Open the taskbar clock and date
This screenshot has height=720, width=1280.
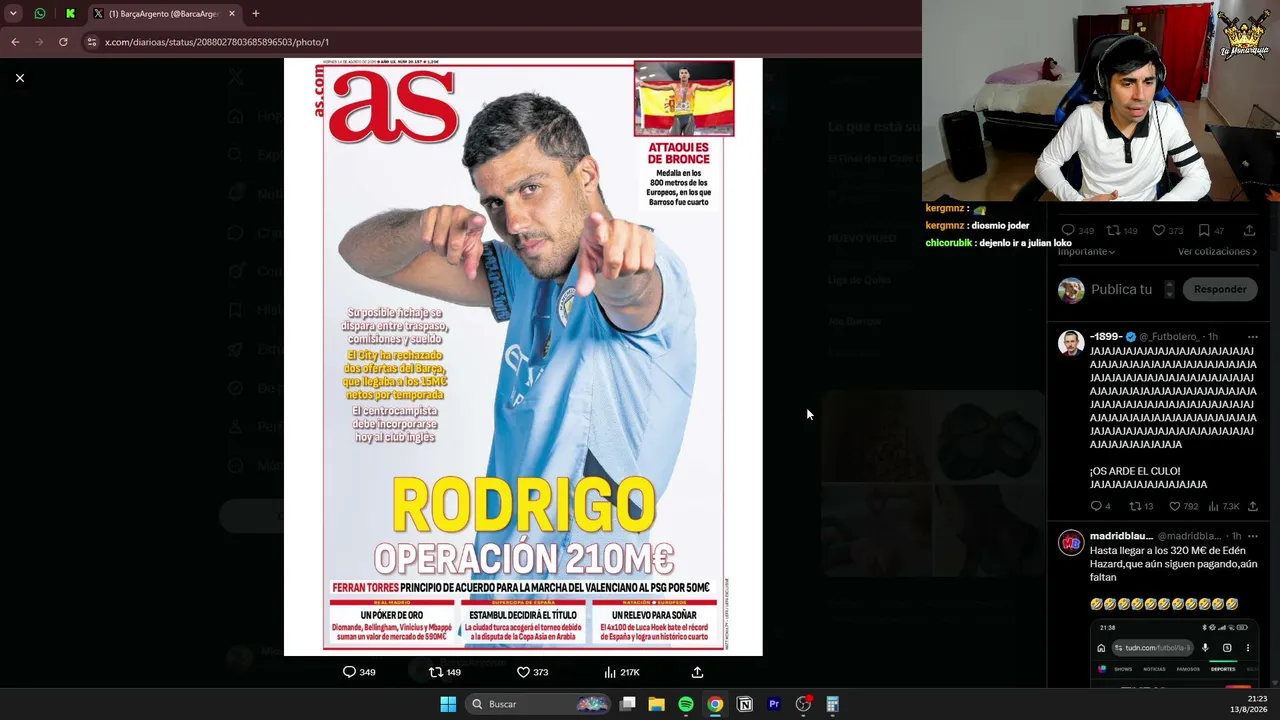(x=1249, y=704)
